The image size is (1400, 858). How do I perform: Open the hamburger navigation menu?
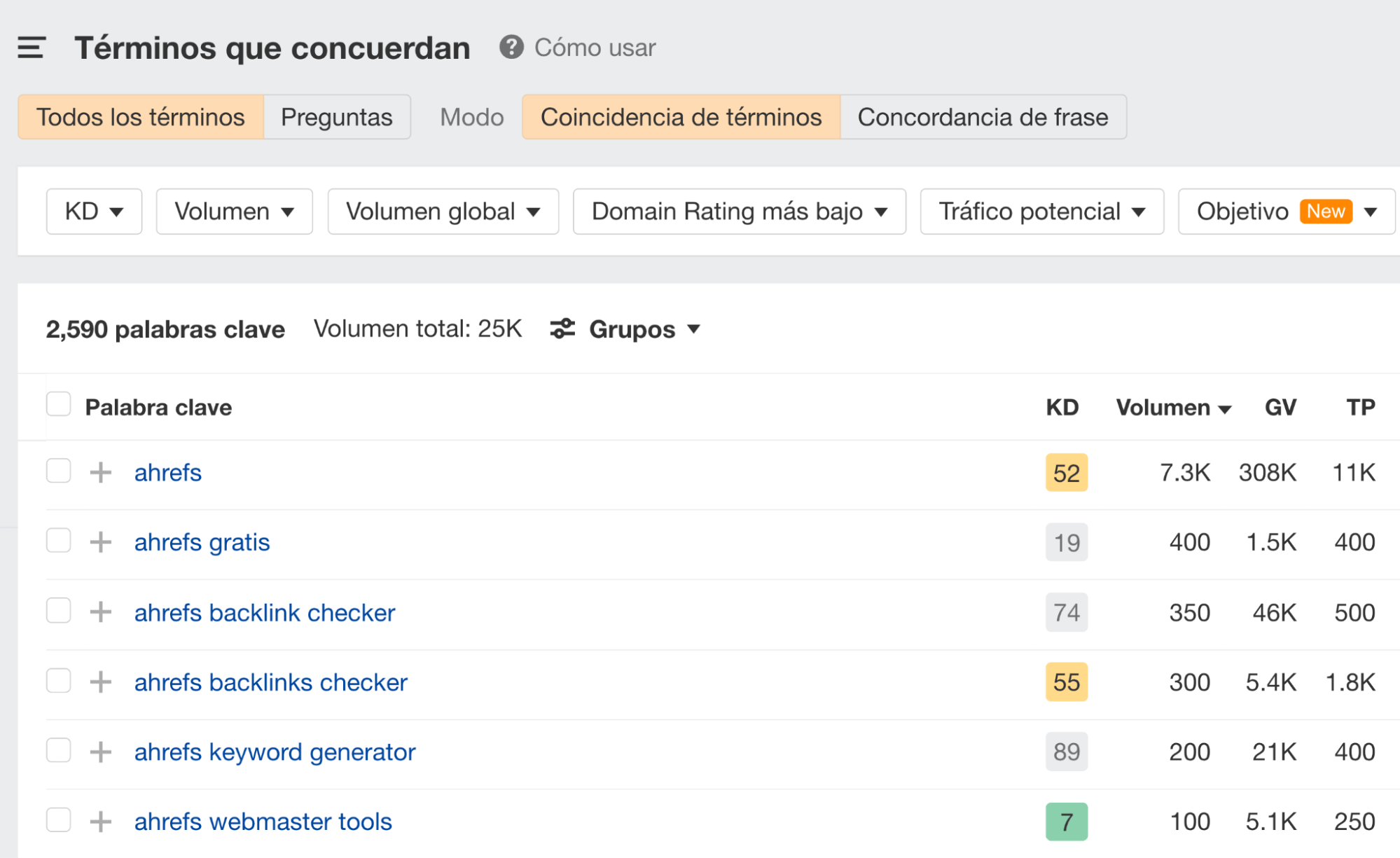click(31, 48)
